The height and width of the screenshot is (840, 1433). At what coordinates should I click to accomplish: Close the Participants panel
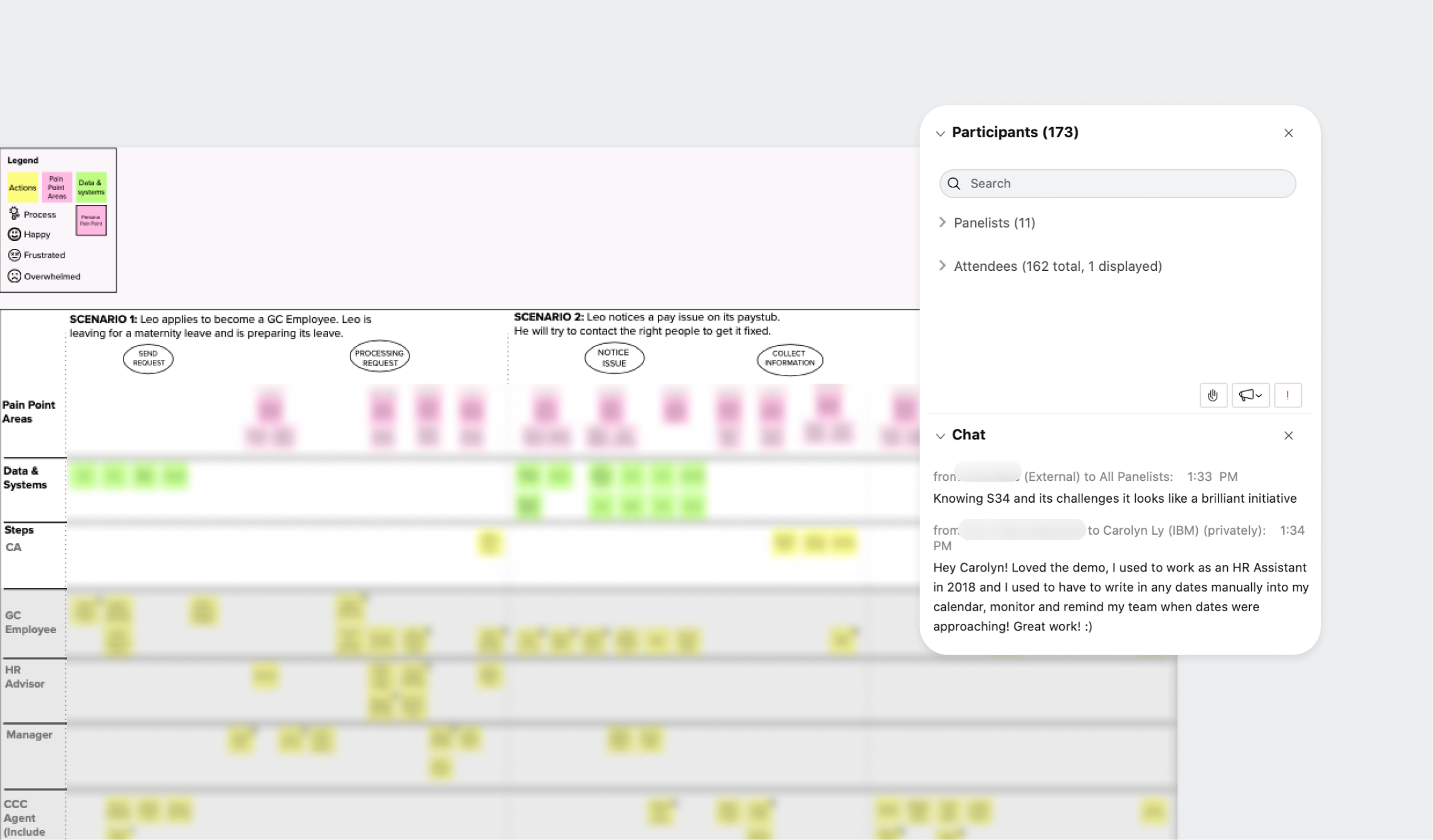pyautogui.click(x=1288, y=133)
